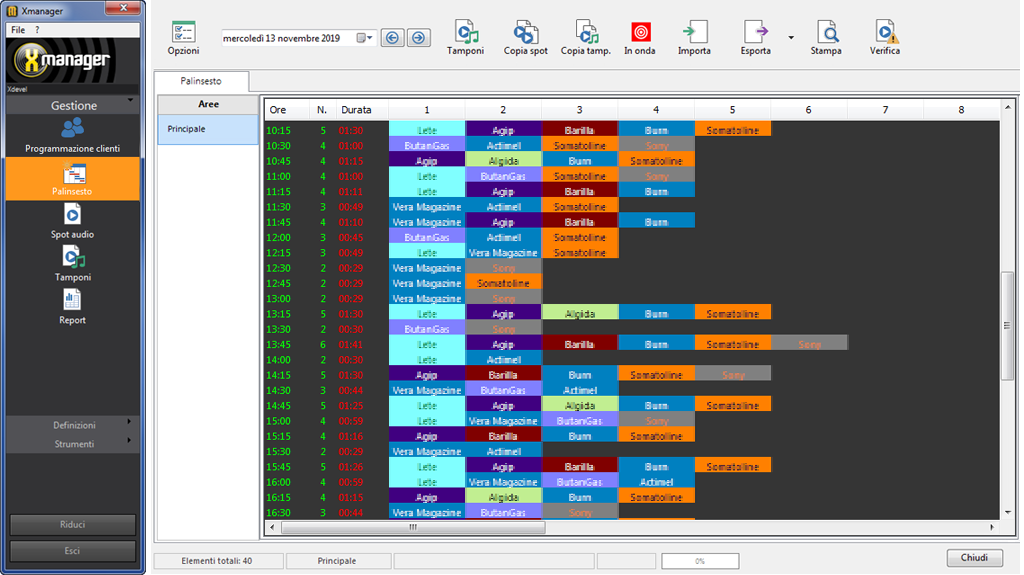Click the Importa icon
This screenshot has height=575, width=1024.
[694, 39]
